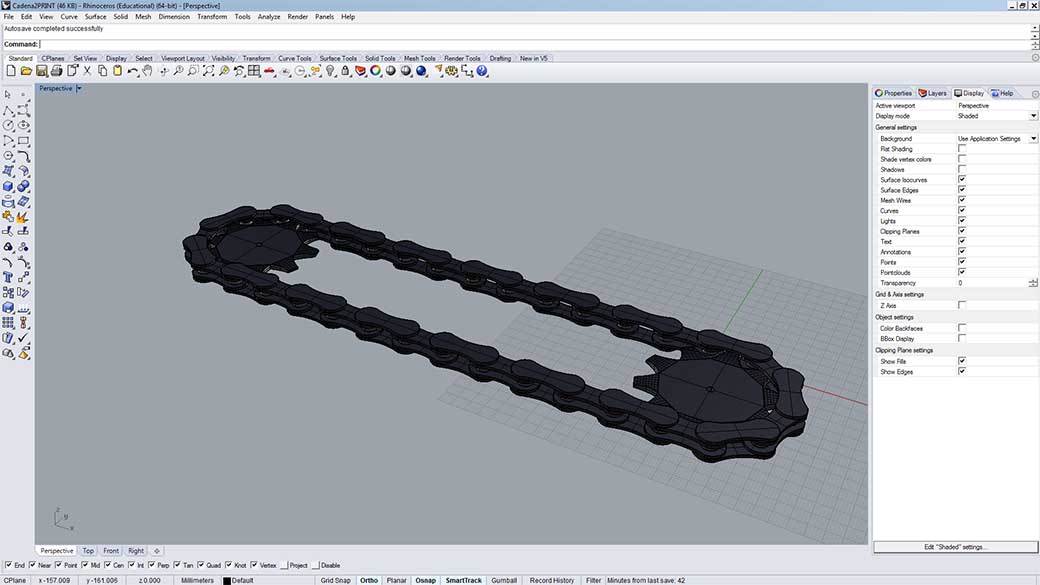Click the Zoom Extents icon
This screenshot has height=585, width=1040.
coord(208,71)
